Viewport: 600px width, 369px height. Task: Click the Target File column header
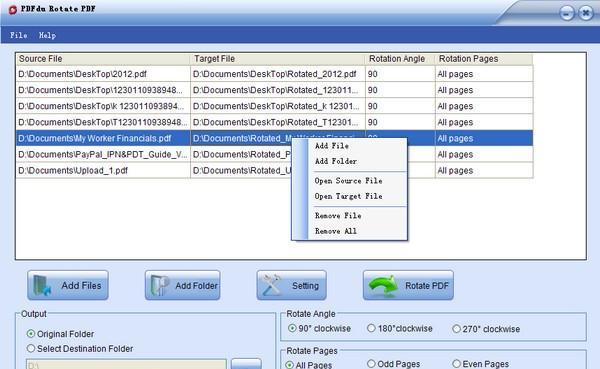point(277,59)
